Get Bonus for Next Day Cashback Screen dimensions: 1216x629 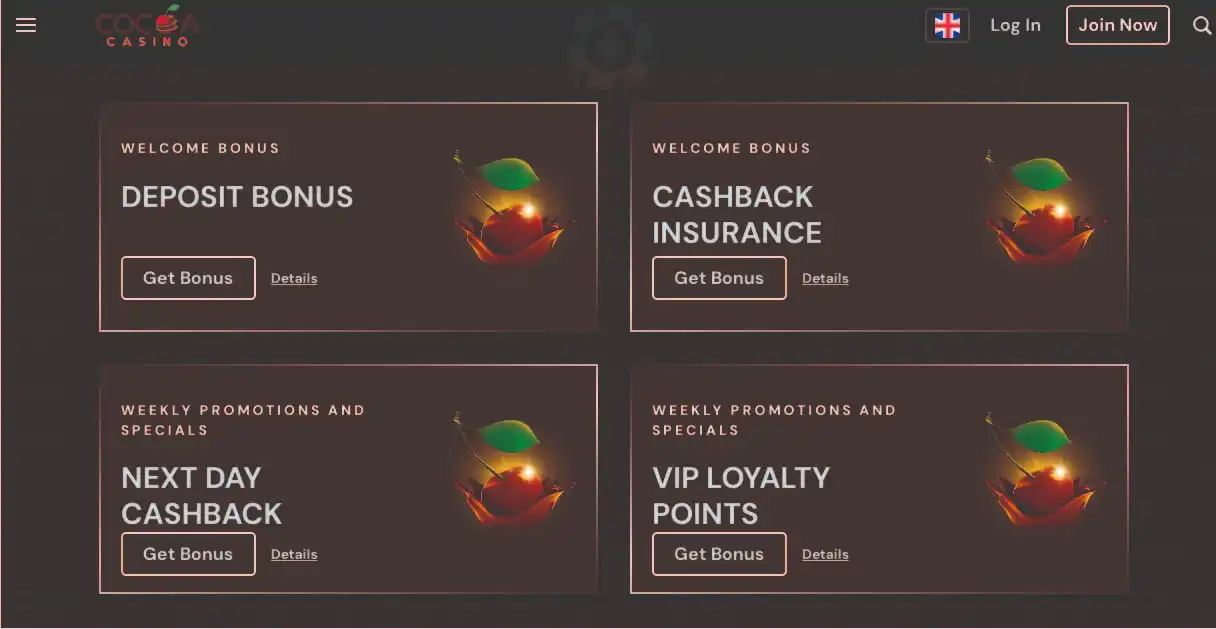tap(188, 554)
